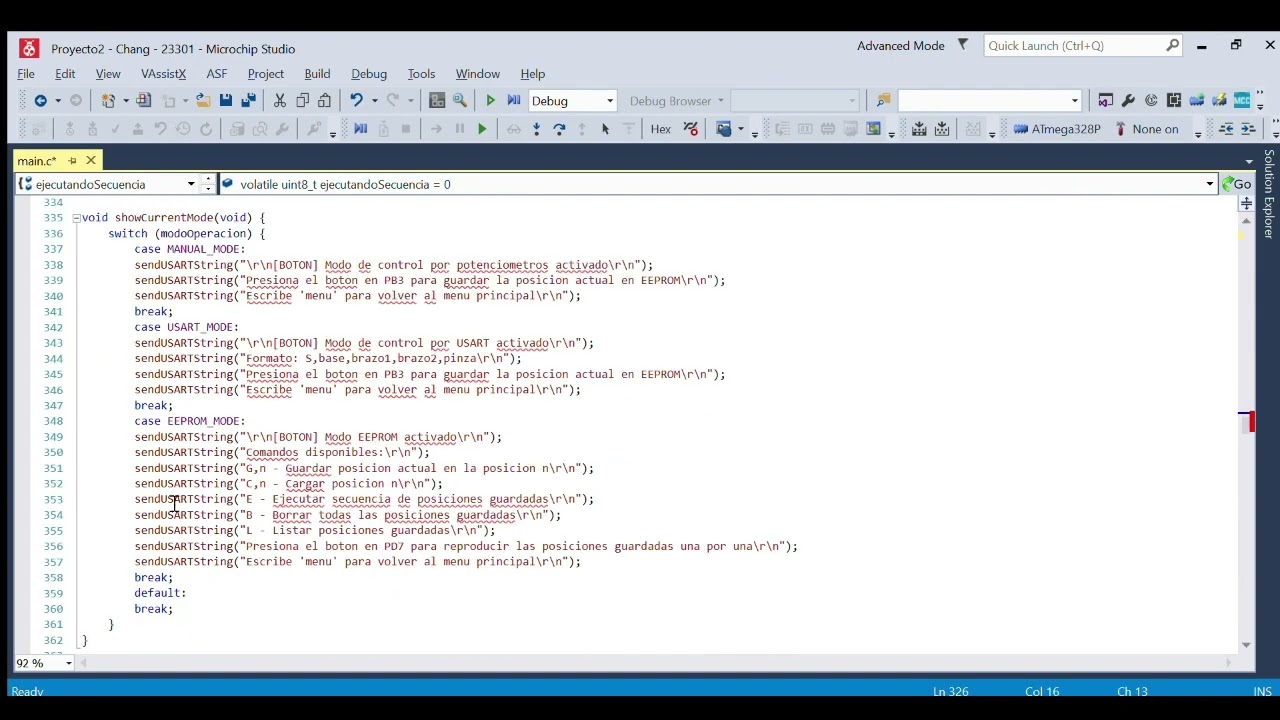Save main.c with the floppy disk icon

[x=226, y=101]
